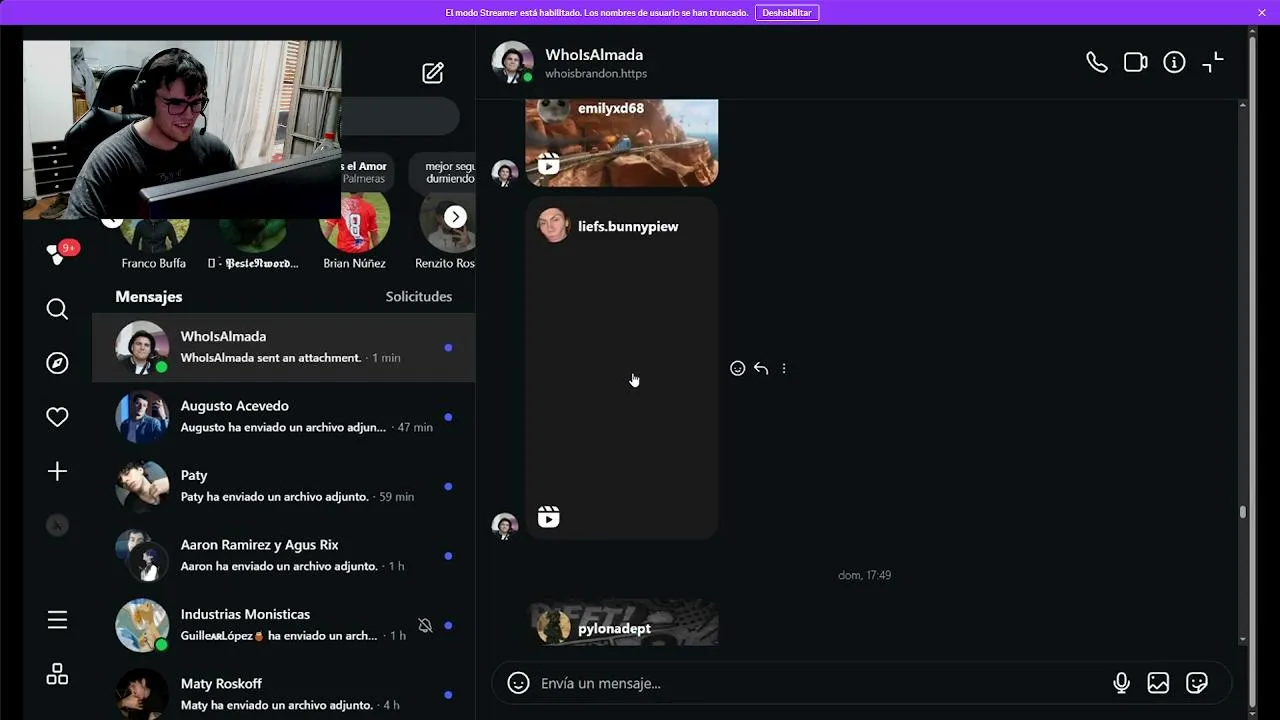The image size is (1280, 720).
Task: Show next stories with the arrow button
Action: [455, 217]
